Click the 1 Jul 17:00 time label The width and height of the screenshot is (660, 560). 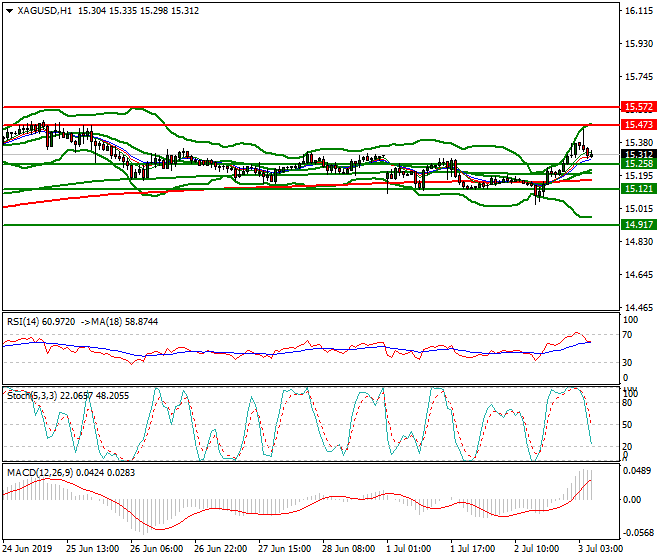473,549
